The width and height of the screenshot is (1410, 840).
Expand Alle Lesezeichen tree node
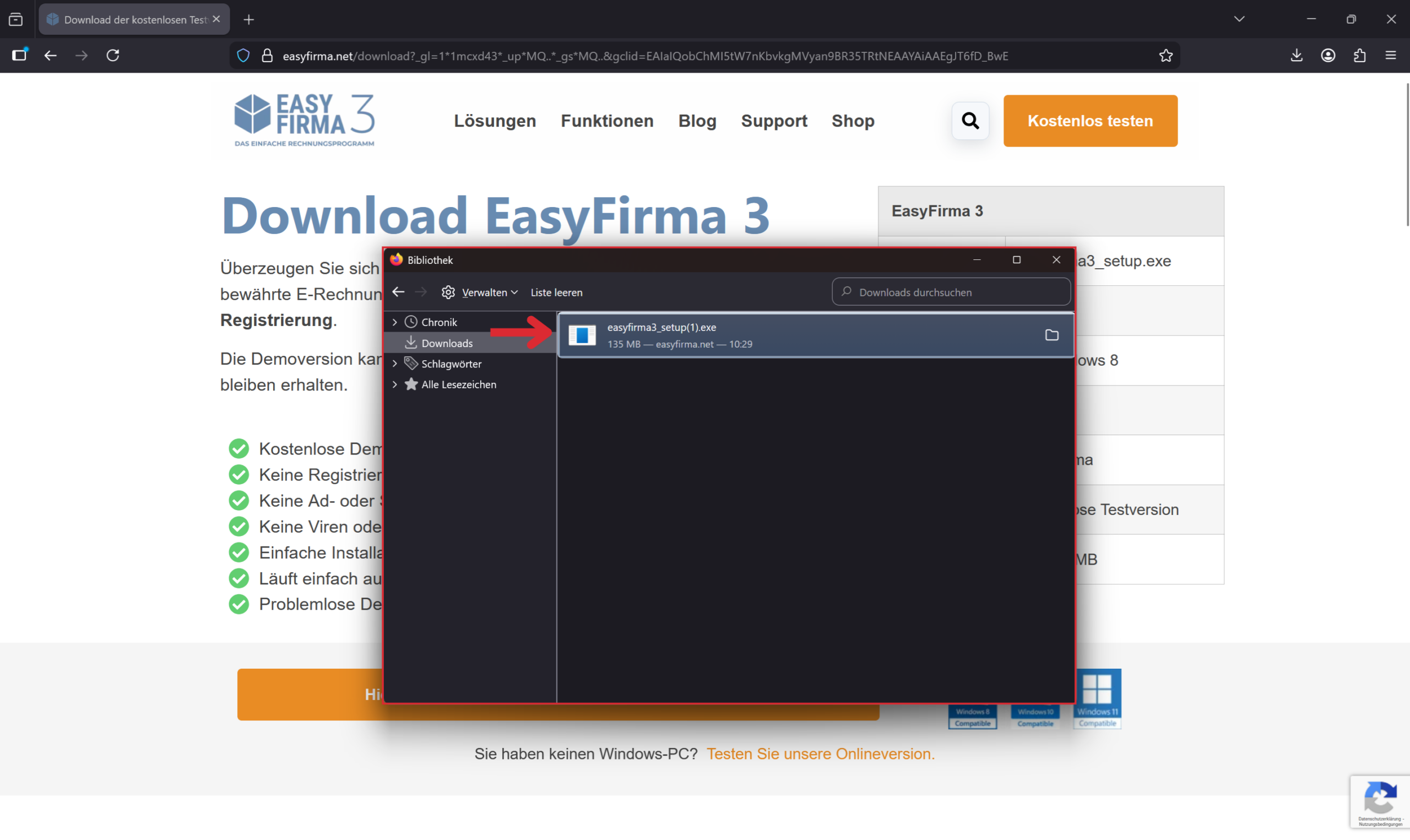(x=395, y=384)
